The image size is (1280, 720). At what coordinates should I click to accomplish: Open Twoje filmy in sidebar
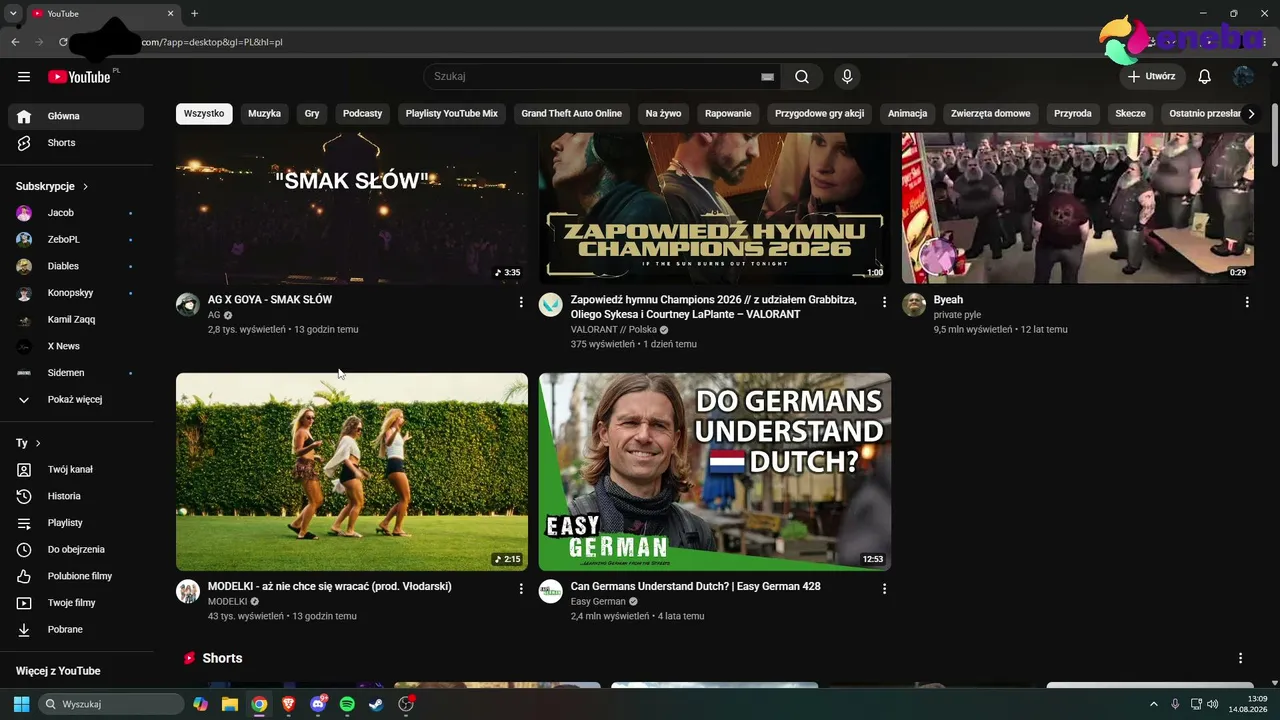[76, 603]
